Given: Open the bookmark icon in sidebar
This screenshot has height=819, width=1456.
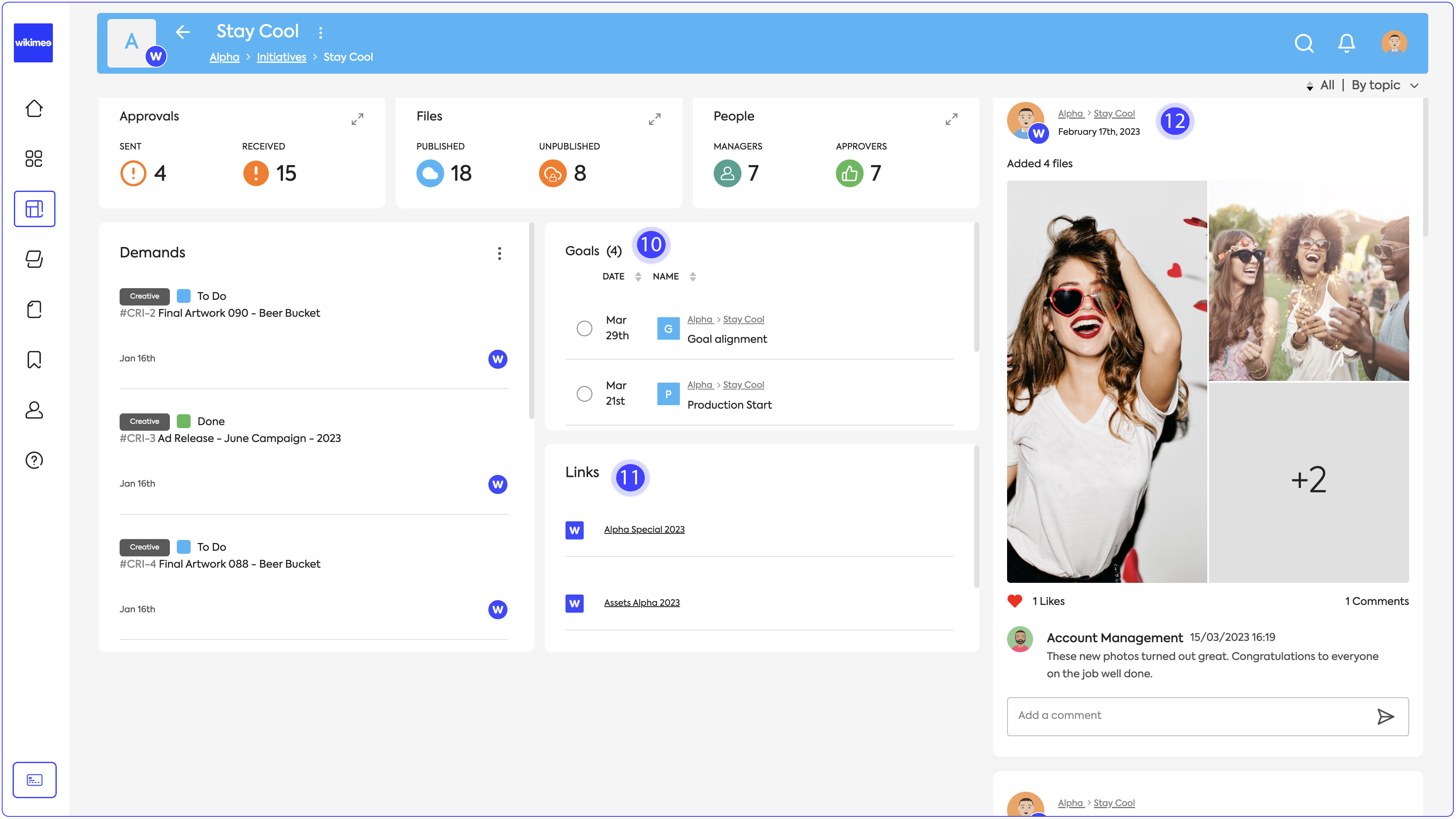Looking at the screenshot, I should pos(34,360).
